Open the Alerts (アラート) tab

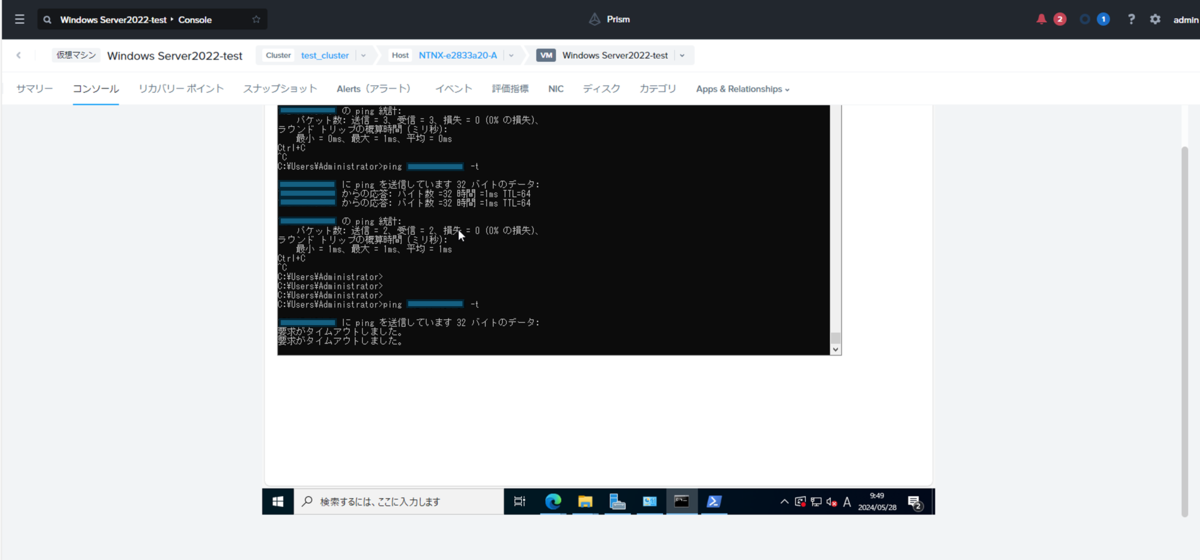374,89
